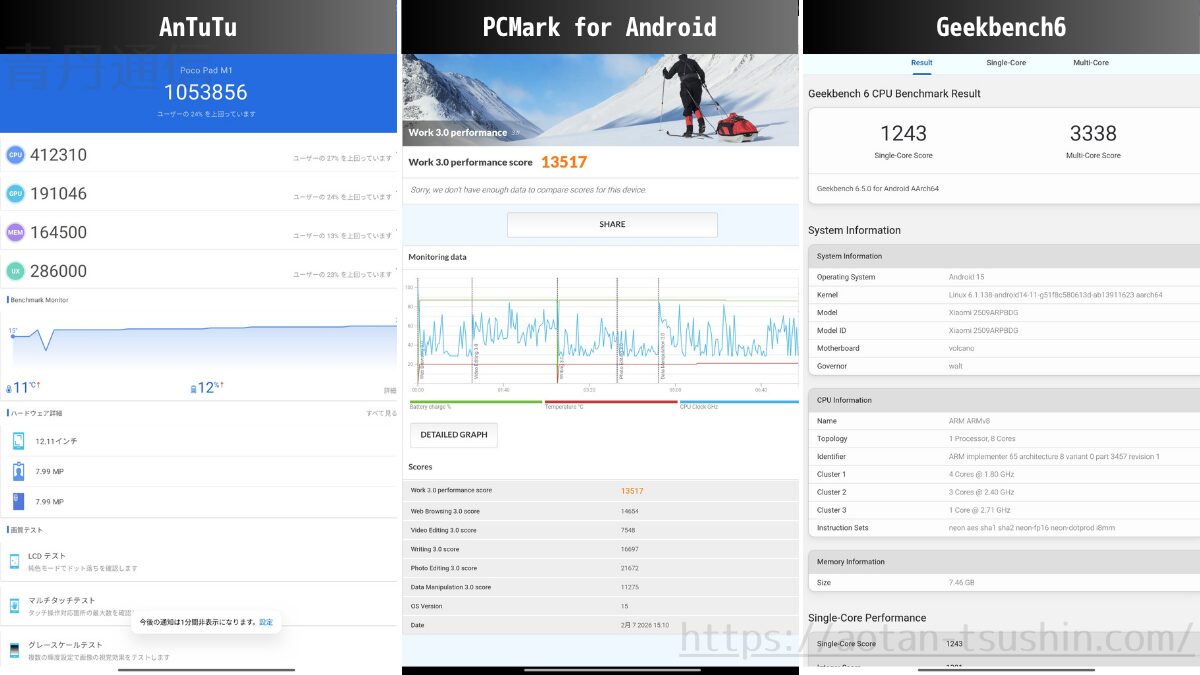
Task: Tap the teal UX score icon
Action: click(15, 271)
